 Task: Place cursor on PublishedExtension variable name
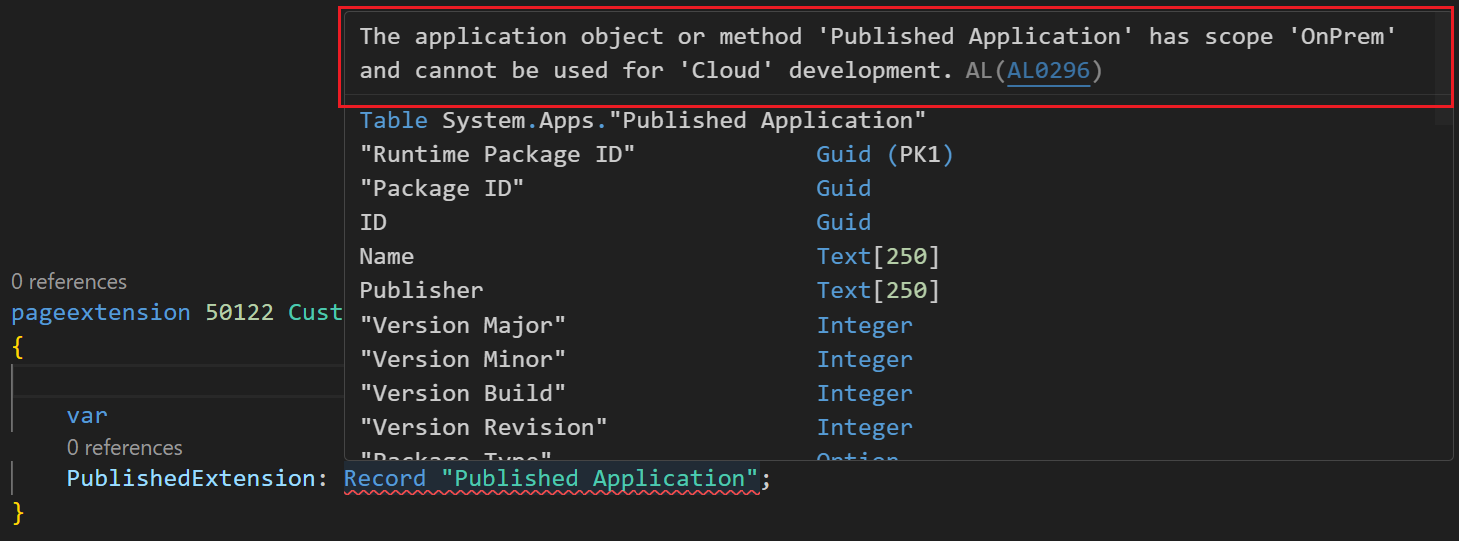pos(188,479)
